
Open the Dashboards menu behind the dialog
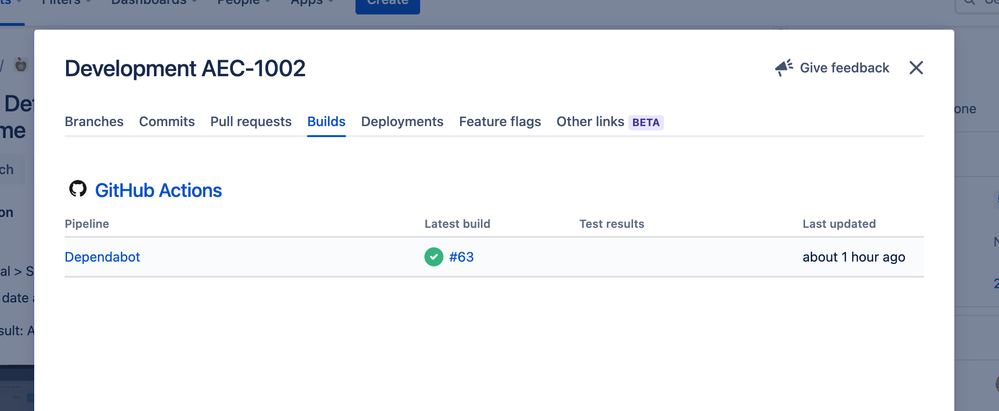[x=154, y=3]
